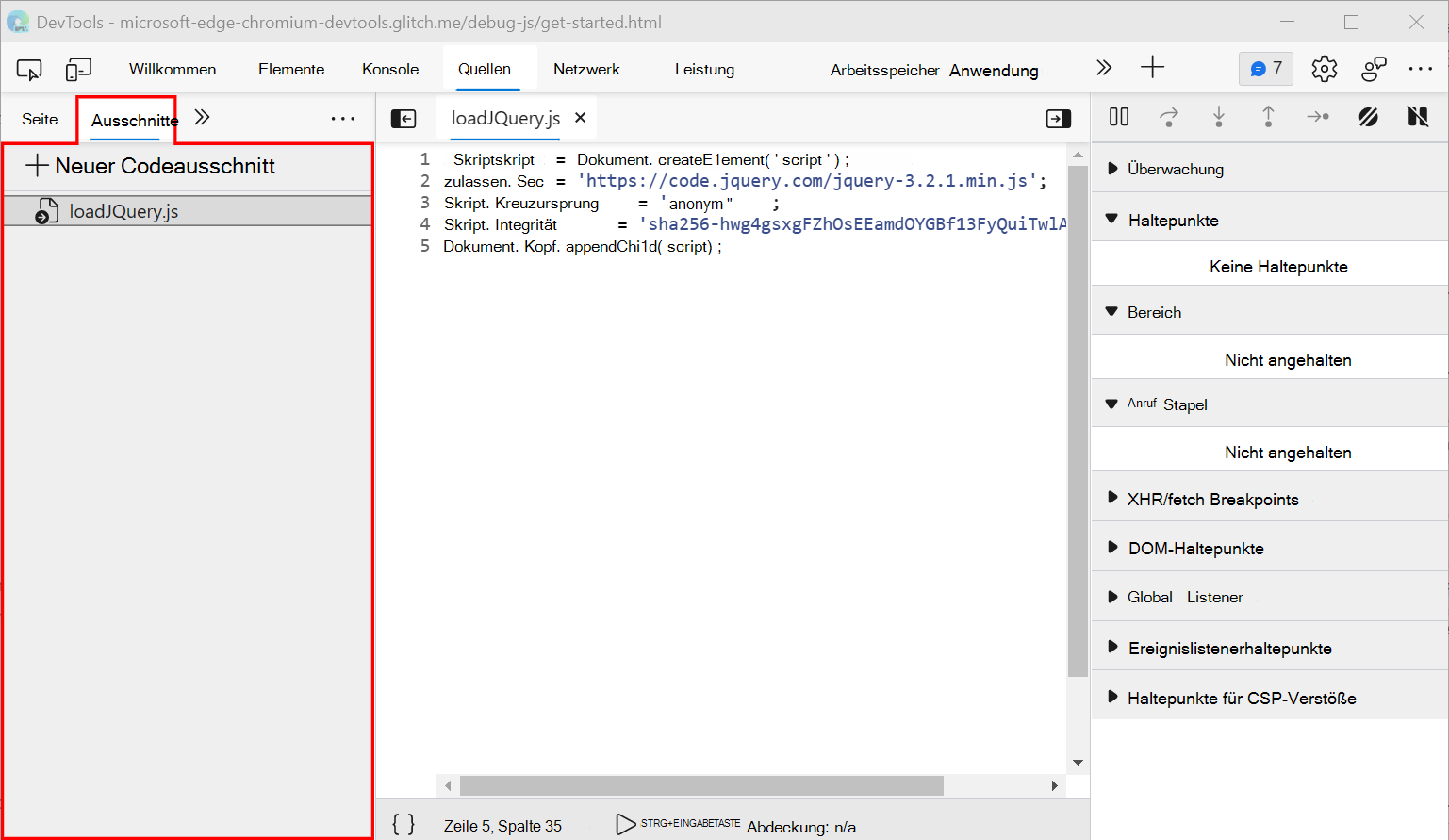The image size is (1449, 840).
Task: Open customize and control DevTools menu
Action: [x=1420, y=69]
